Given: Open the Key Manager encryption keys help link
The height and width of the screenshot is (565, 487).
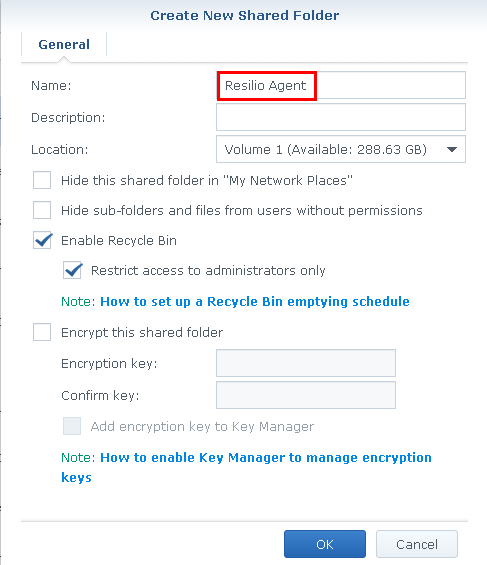Looking at the screenshot, I should click(246, 467).
